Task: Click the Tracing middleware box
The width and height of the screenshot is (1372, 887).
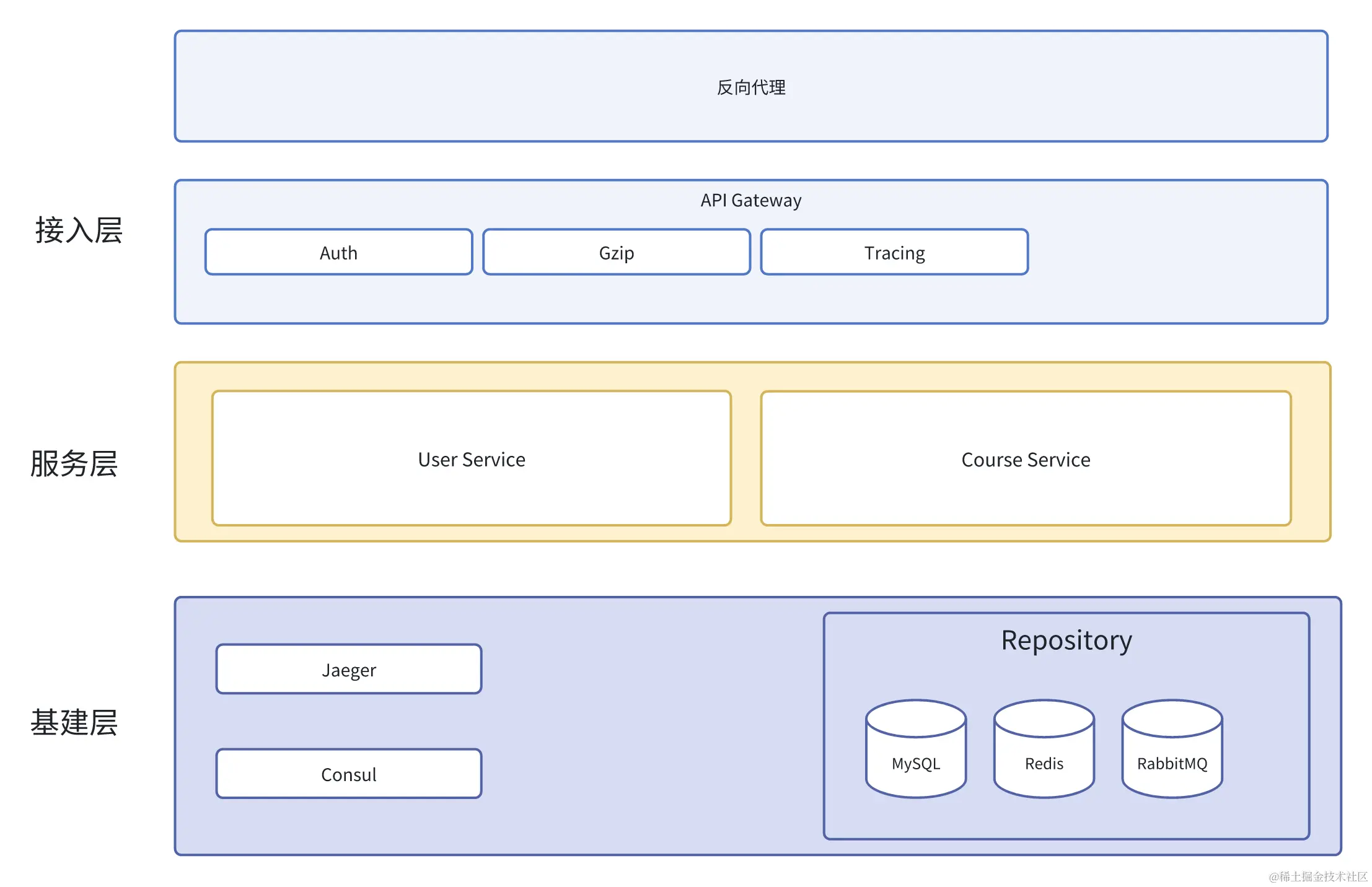Action: (894, 252)
